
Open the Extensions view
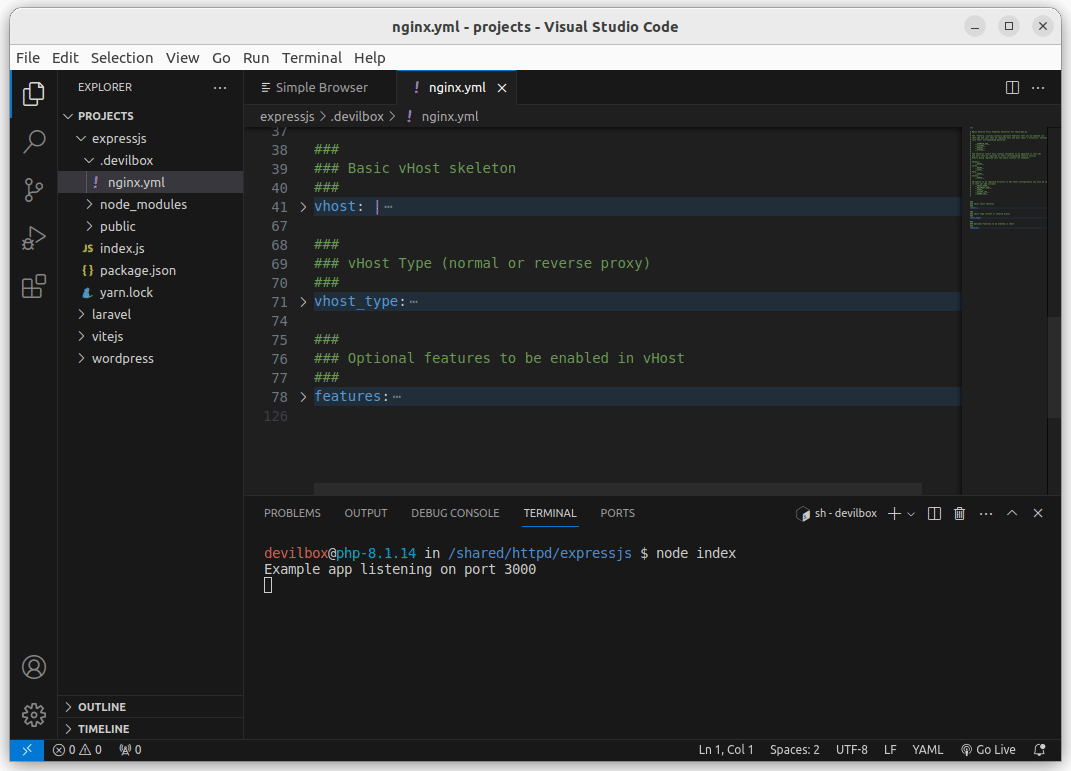[34, 287]
